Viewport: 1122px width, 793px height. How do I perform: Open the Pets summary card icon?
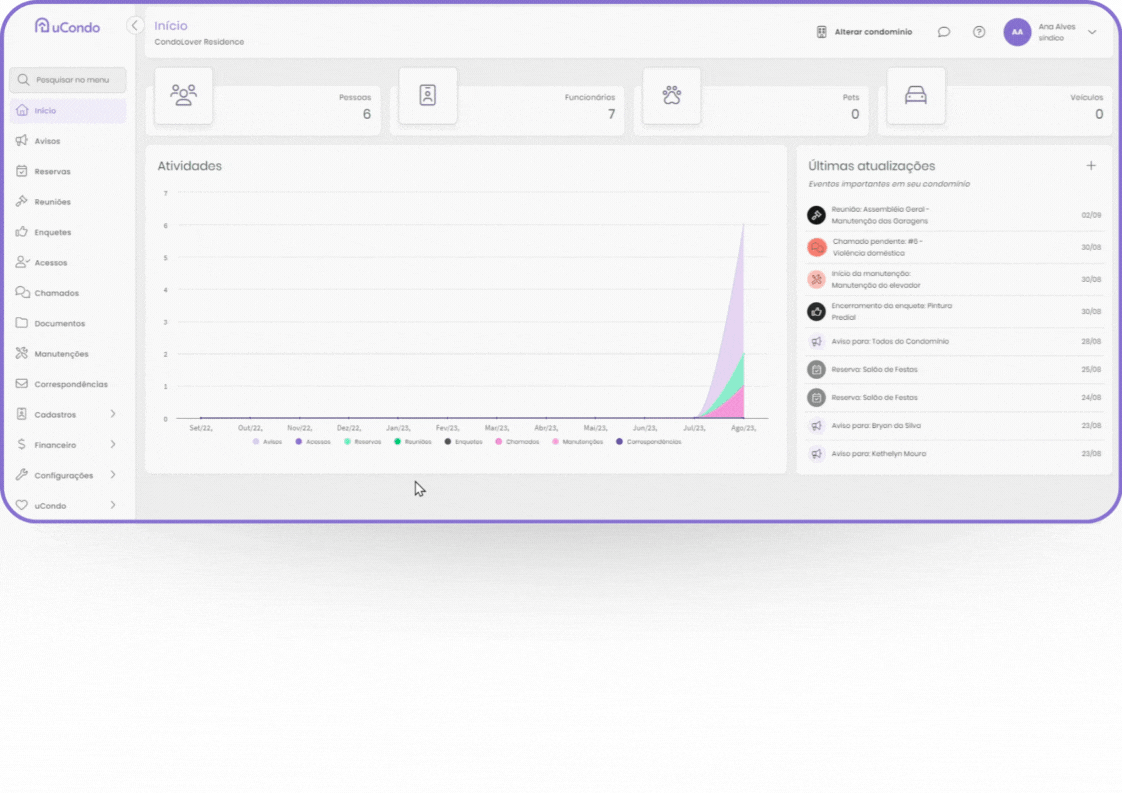click(x=671, y=96)
